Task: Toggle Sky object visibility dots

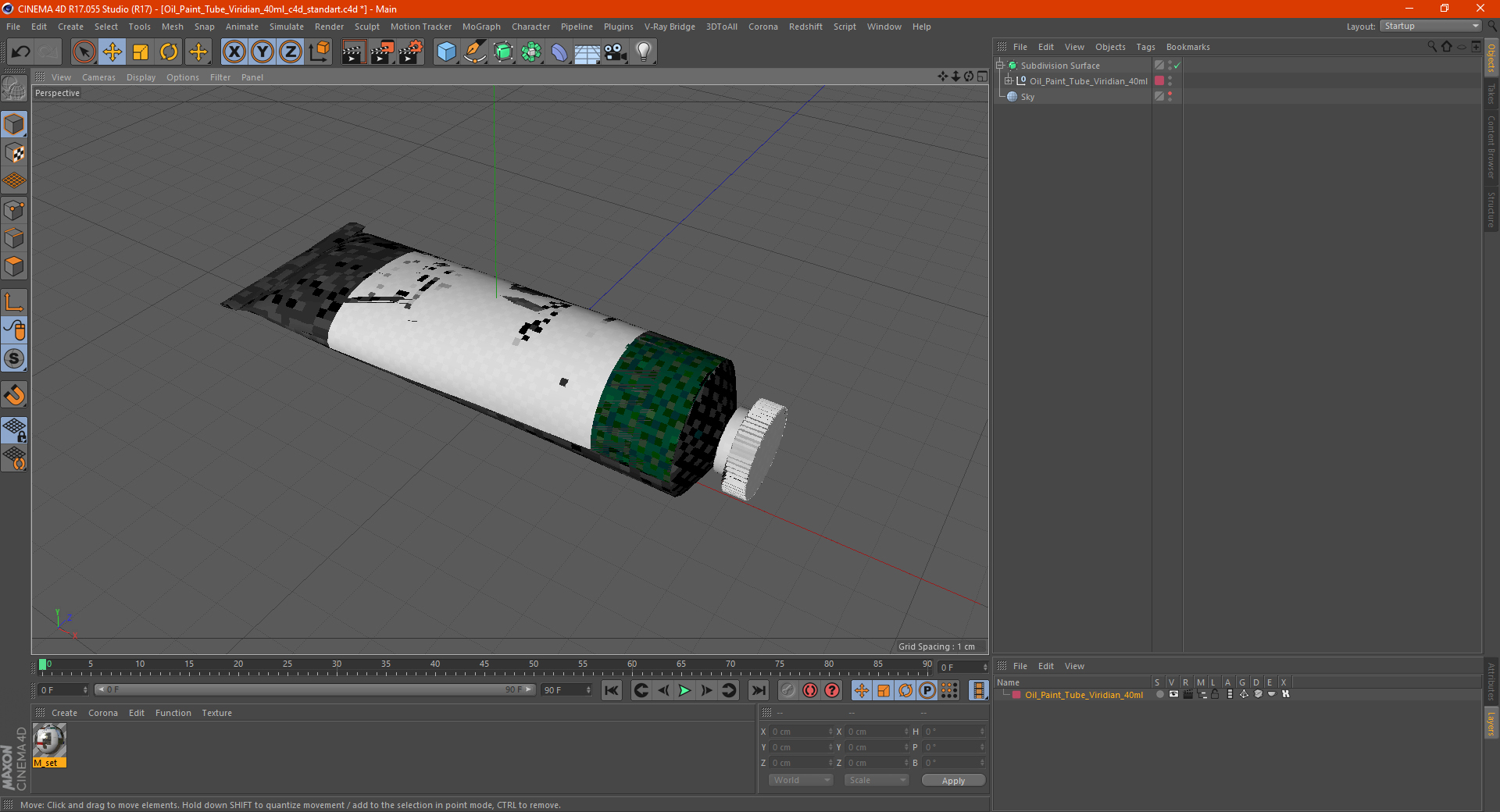Action: [1170, 97]
